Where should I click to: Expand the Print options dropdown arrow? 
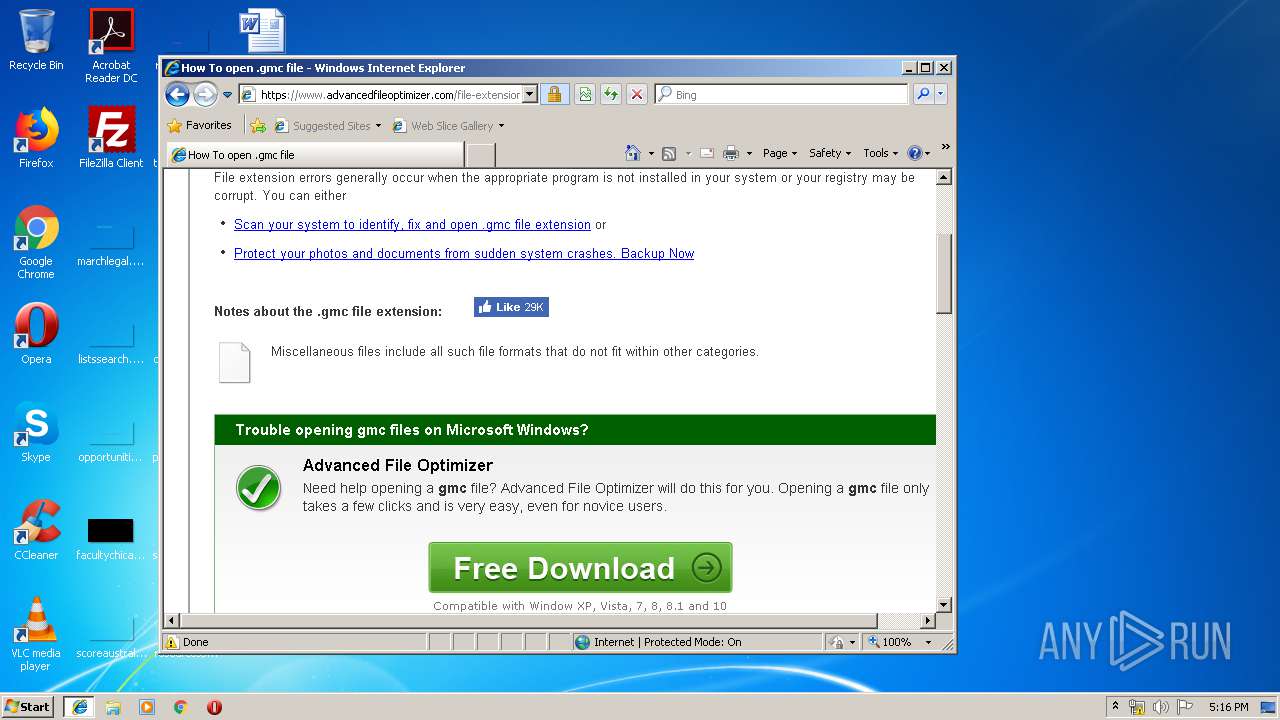point(749,154)
